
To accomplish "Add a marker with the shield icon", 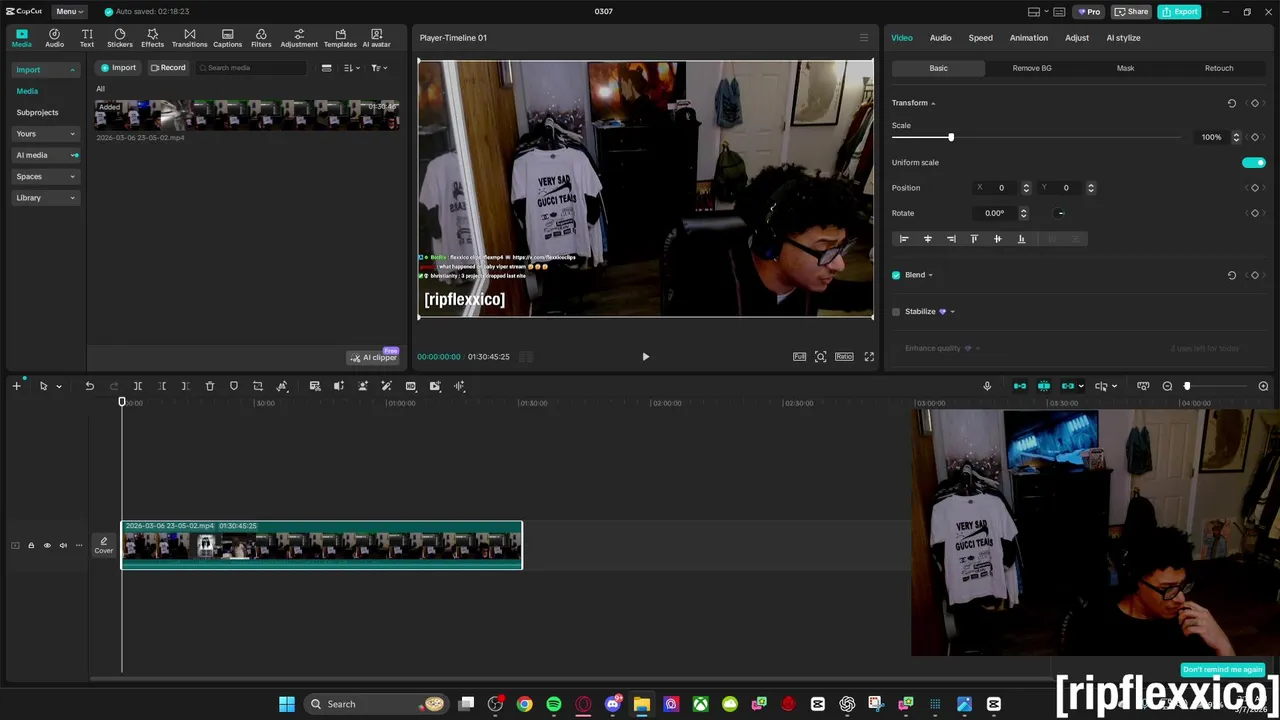I will pos(234,386).
